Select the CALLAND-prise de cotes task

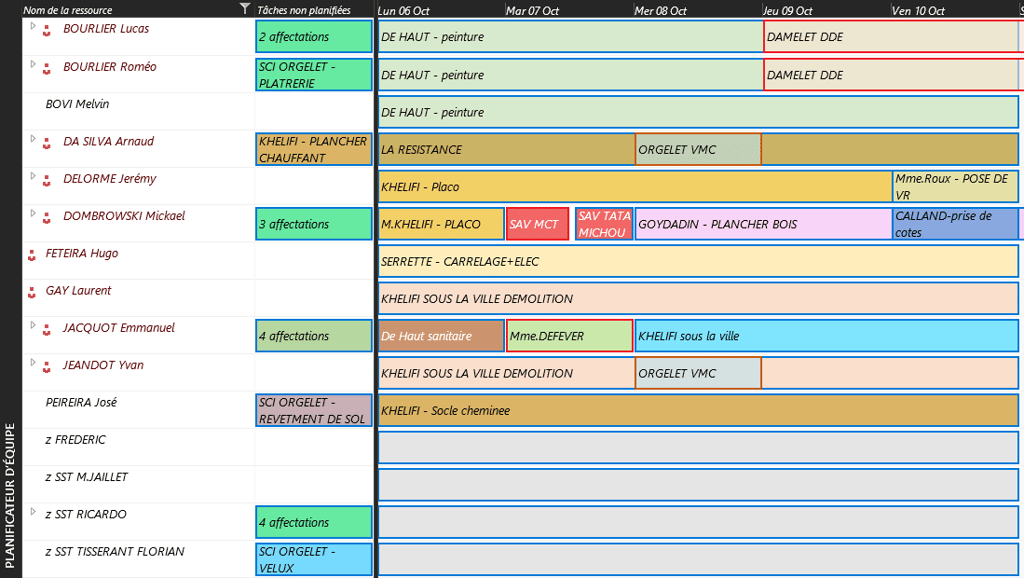[x=955, y=224]
